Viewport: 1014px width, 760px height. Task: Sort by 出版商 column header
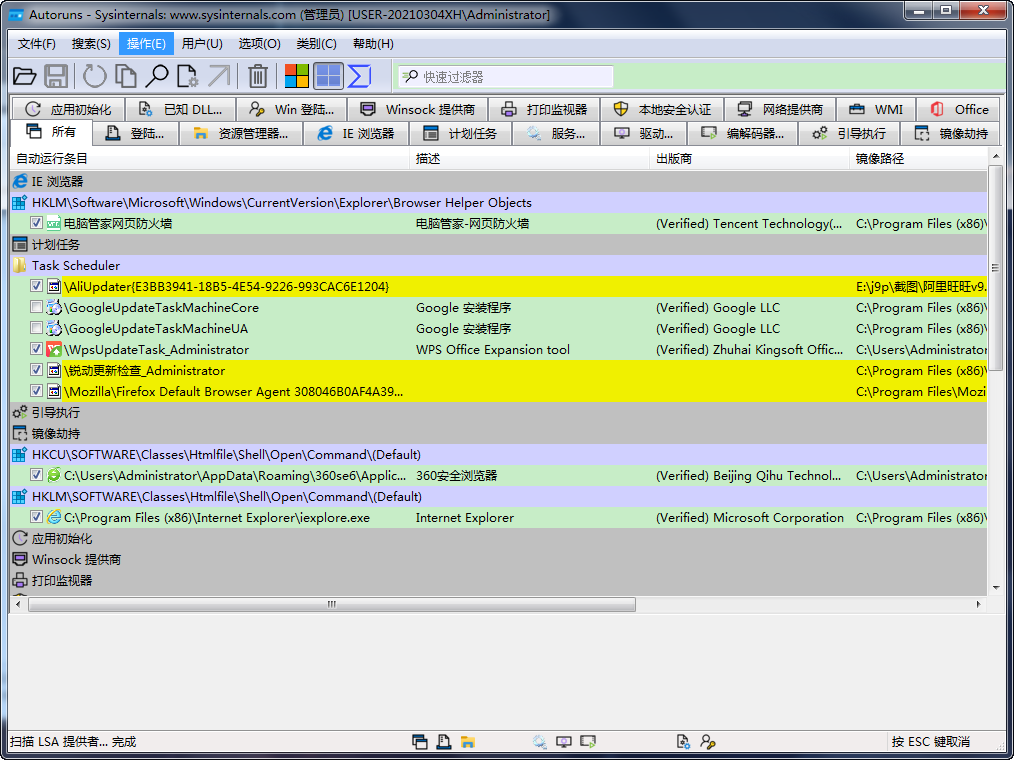point(750,158)
